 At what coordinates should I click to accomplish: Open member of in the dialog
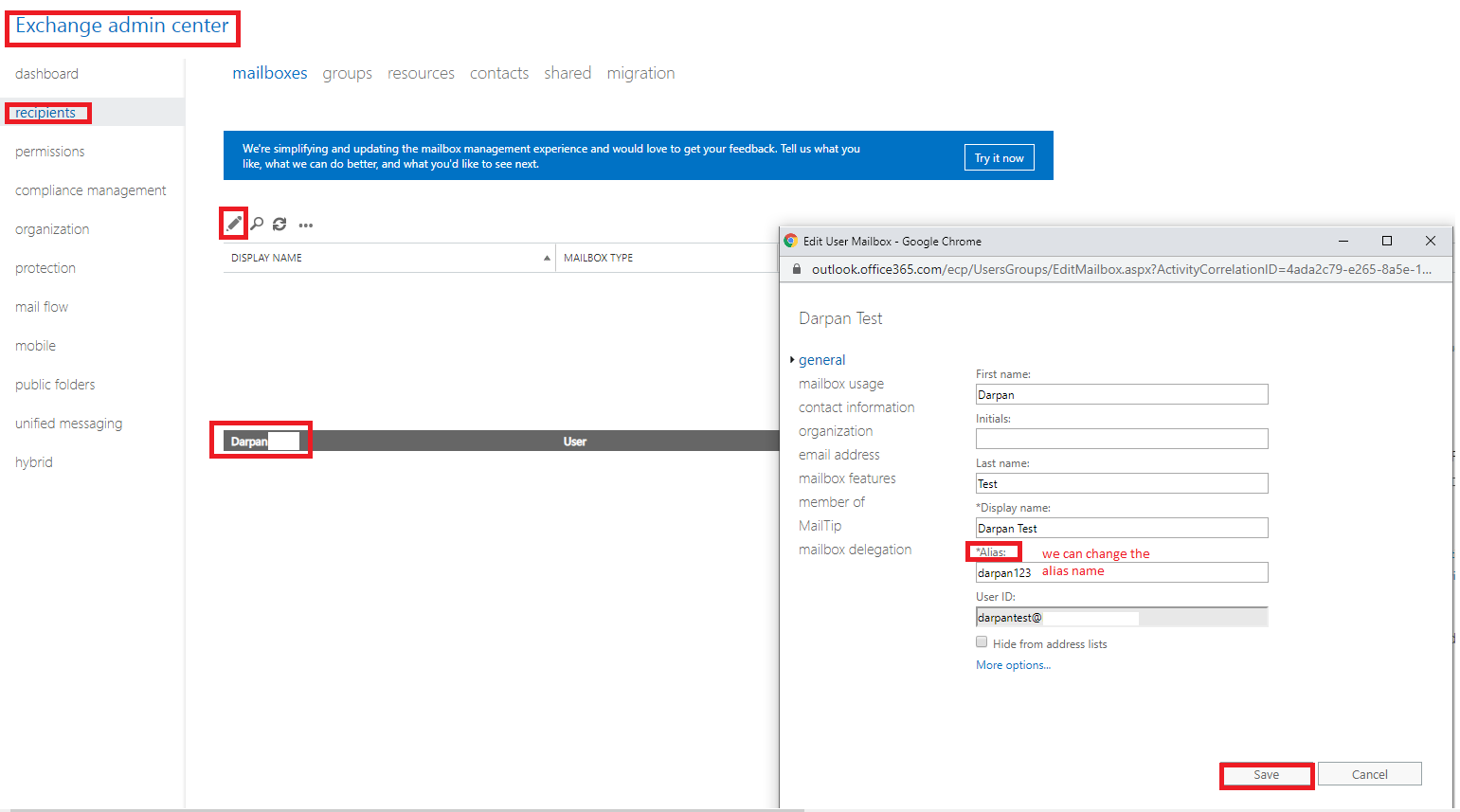point(832,502)
